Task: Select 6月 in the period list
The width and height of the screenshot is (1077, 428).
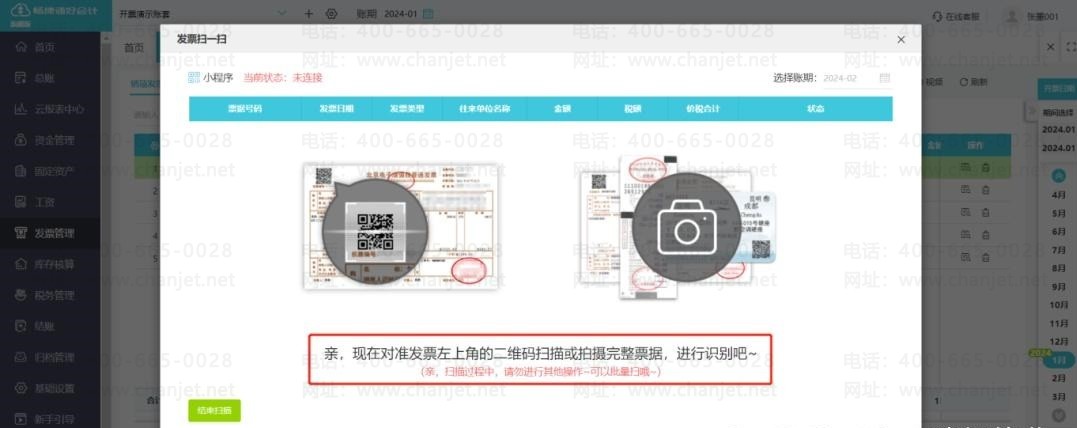Action: click(1058, 232)
